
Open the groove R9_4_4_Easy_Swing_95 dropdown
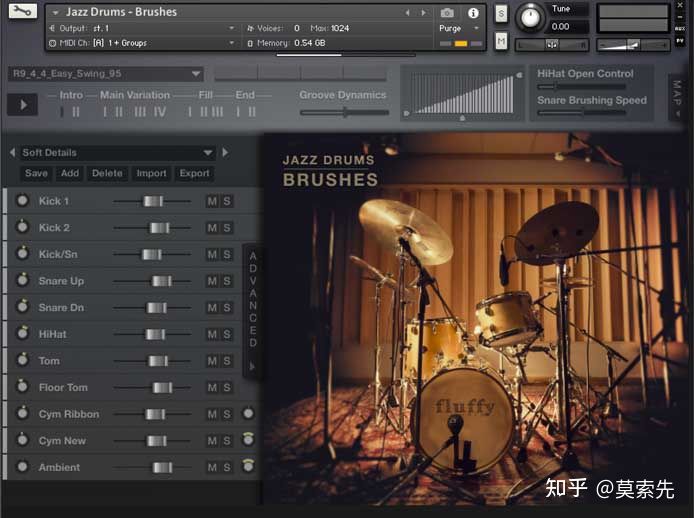[x=105, y=74]
